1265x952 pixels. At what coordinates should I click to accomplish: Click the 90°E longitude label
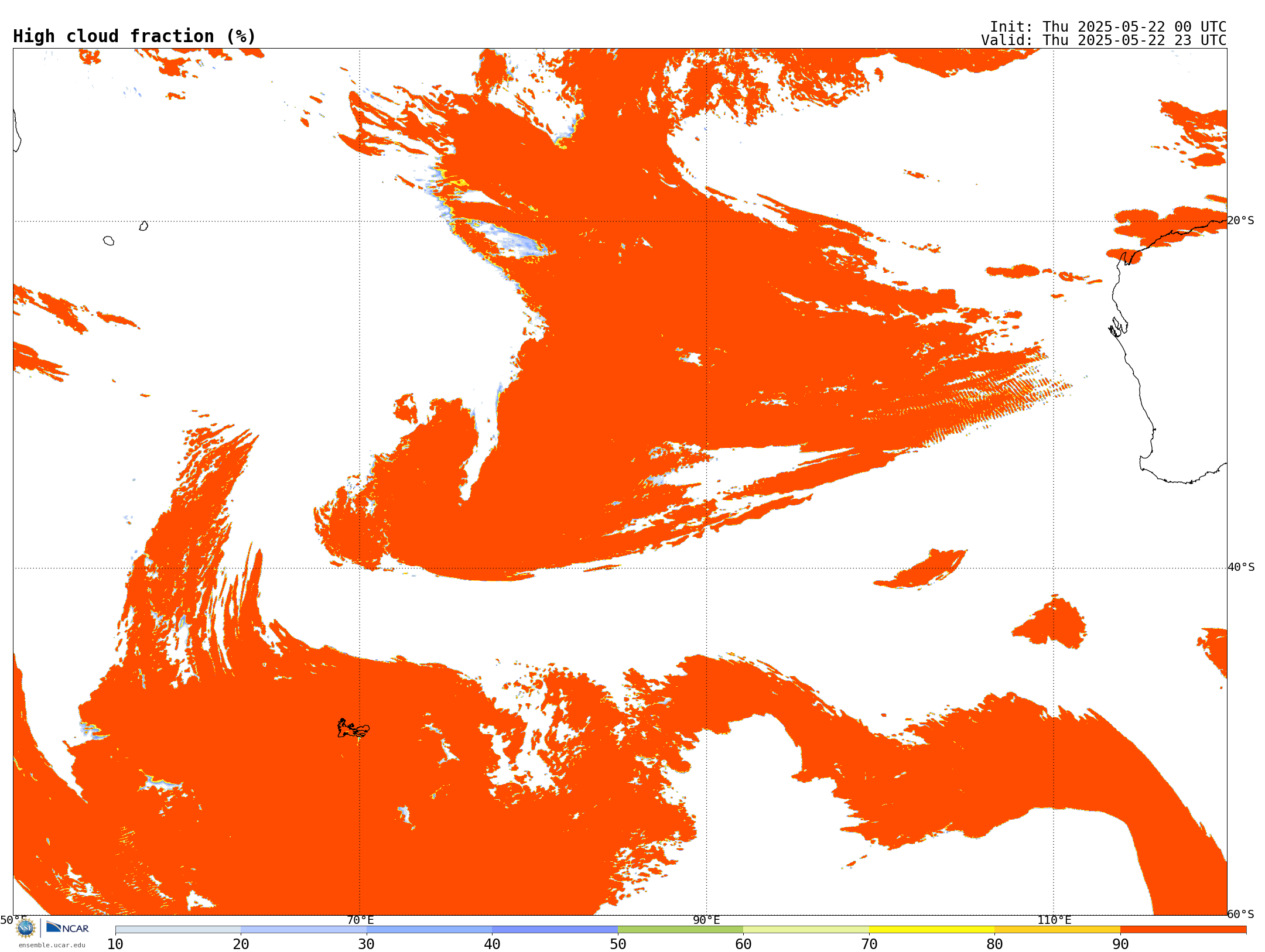(x=706, y=920)
